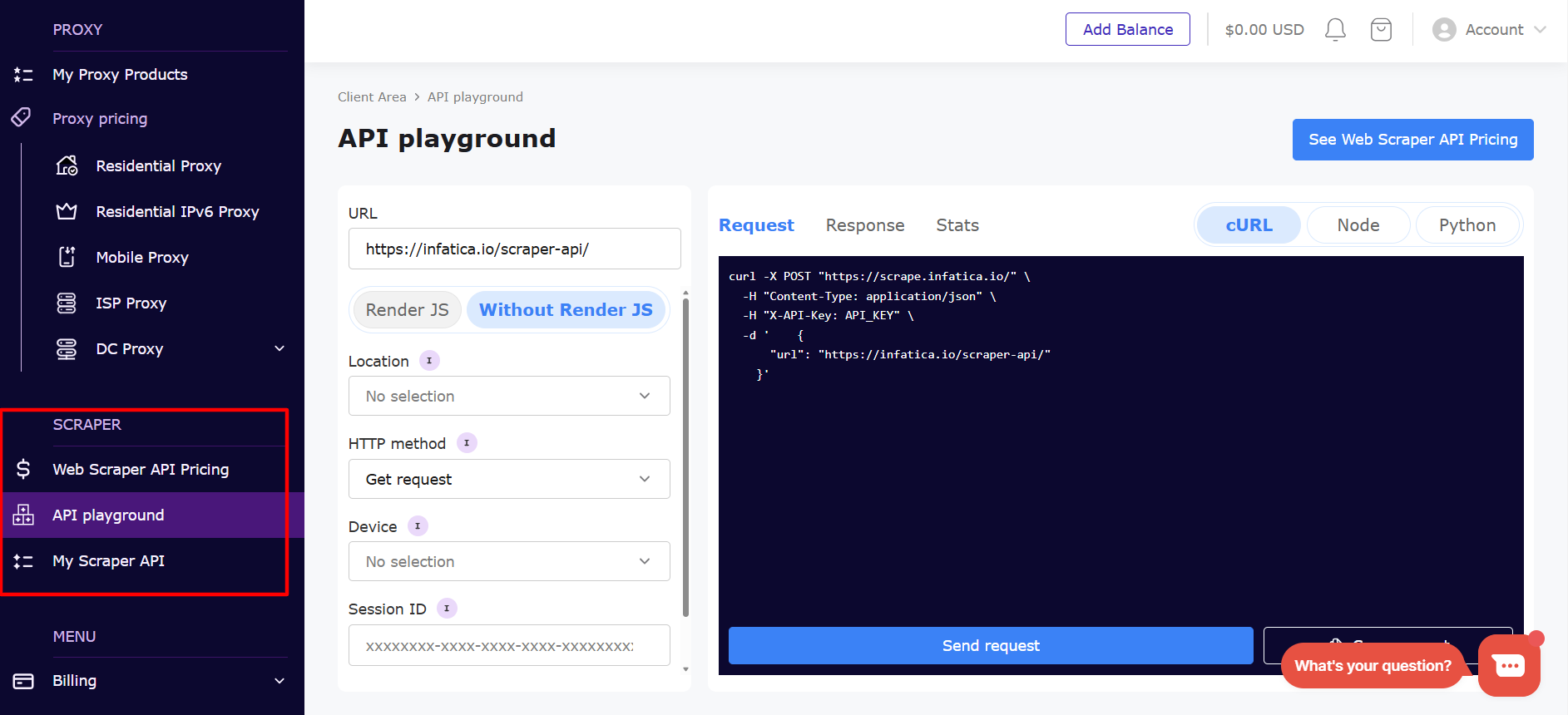Open the Location dropdown
The height and width of the screenshot is (715, 1568).
[509, 396]
